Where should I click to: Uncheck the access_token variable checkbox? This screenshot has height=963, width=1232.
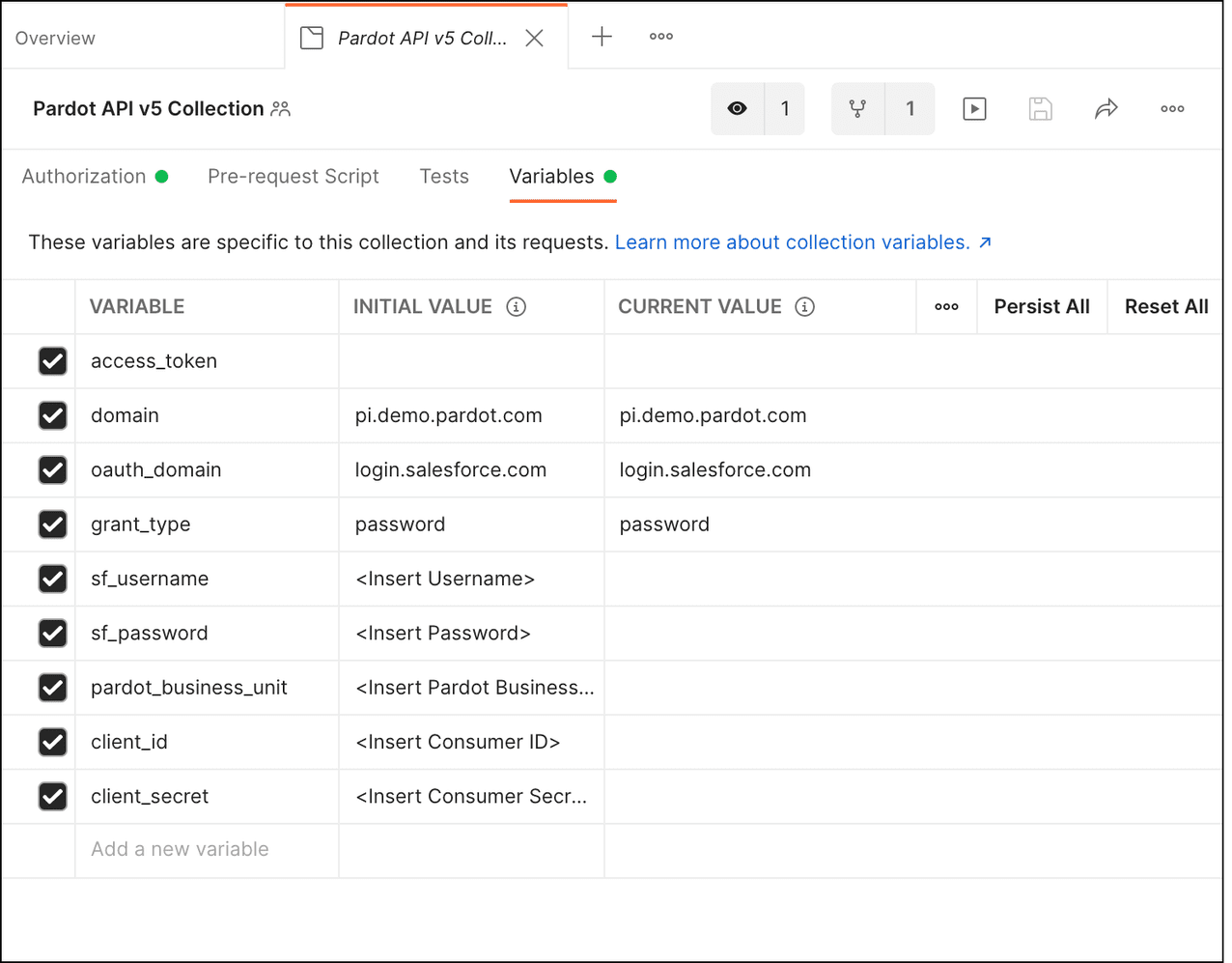pos(52,361)
